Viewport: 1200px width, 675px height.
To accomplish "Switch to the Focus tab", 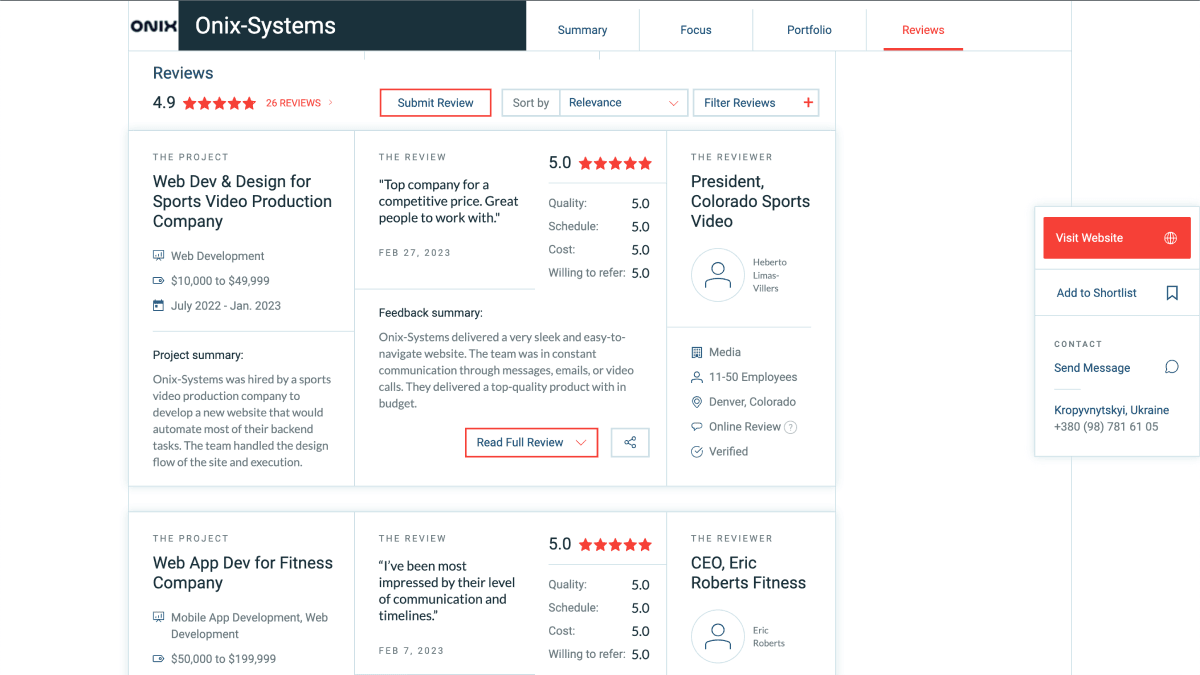I will 696,30.
